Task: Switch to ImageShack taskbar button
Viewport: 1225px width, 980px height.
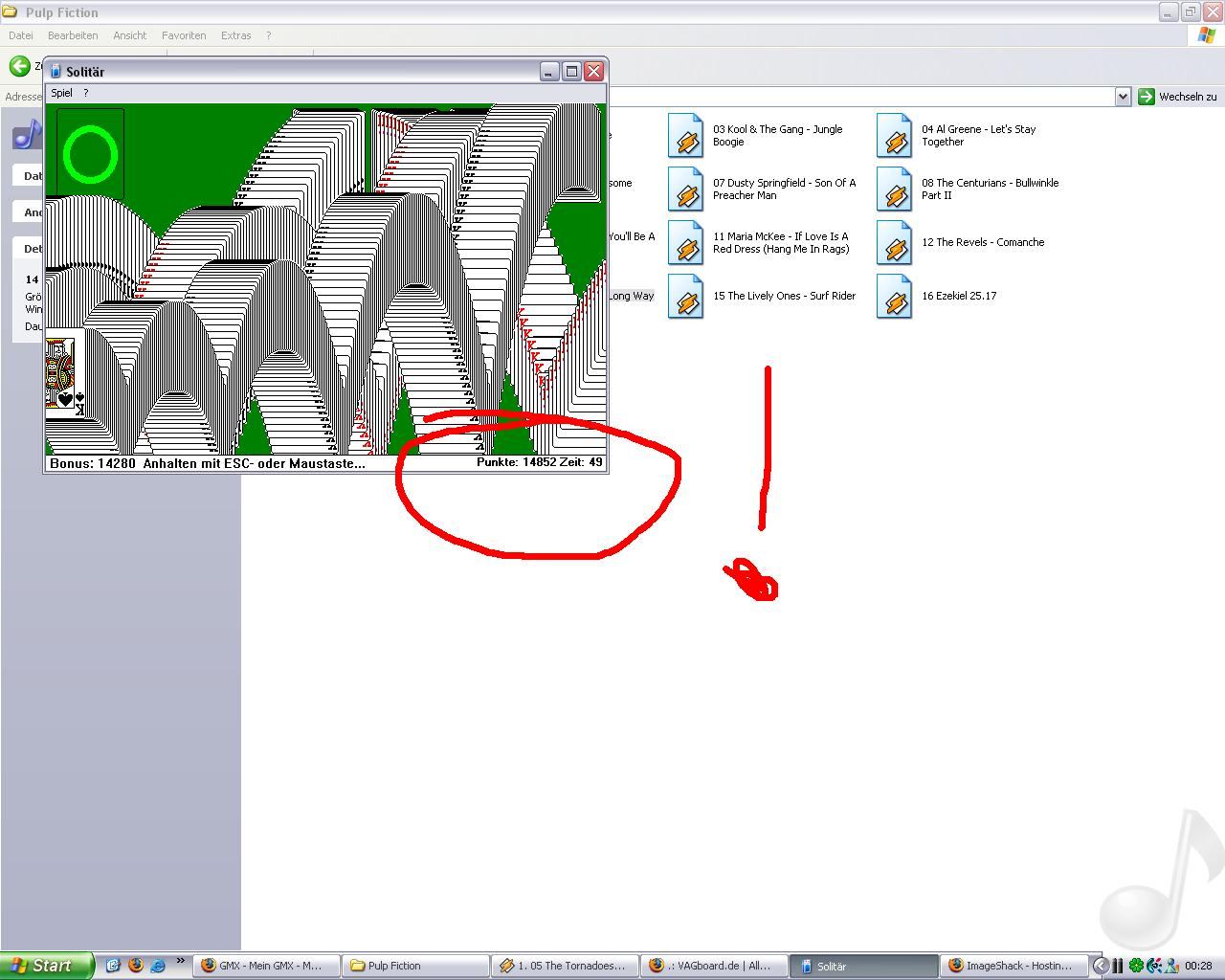Action: (1013, 966)
